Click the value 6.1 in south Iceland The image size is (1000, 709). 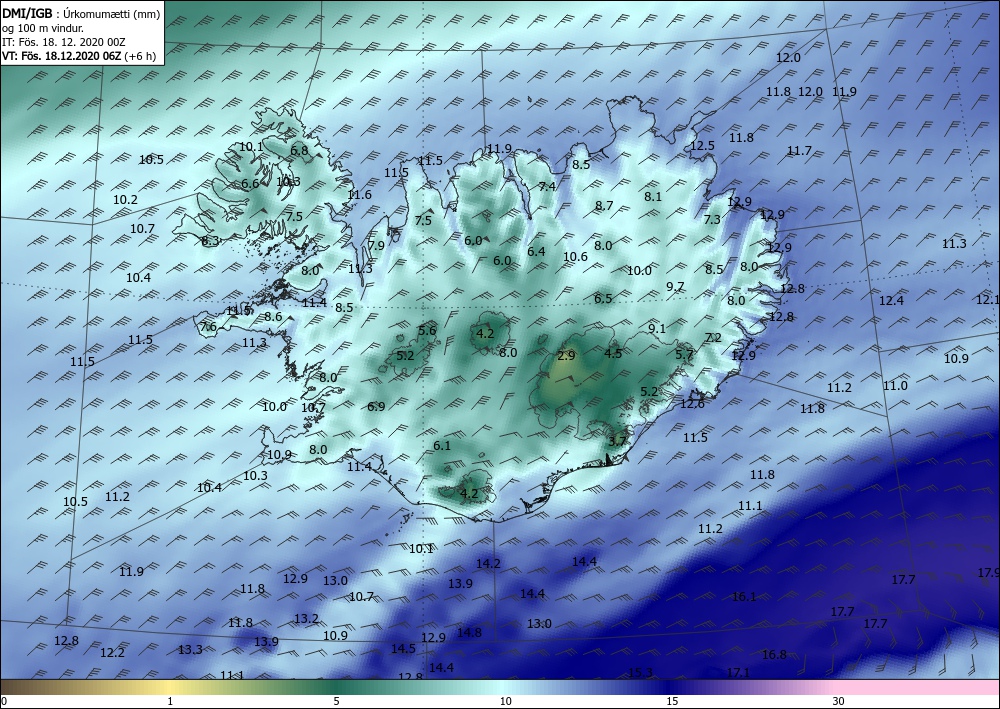pos(442,446)
